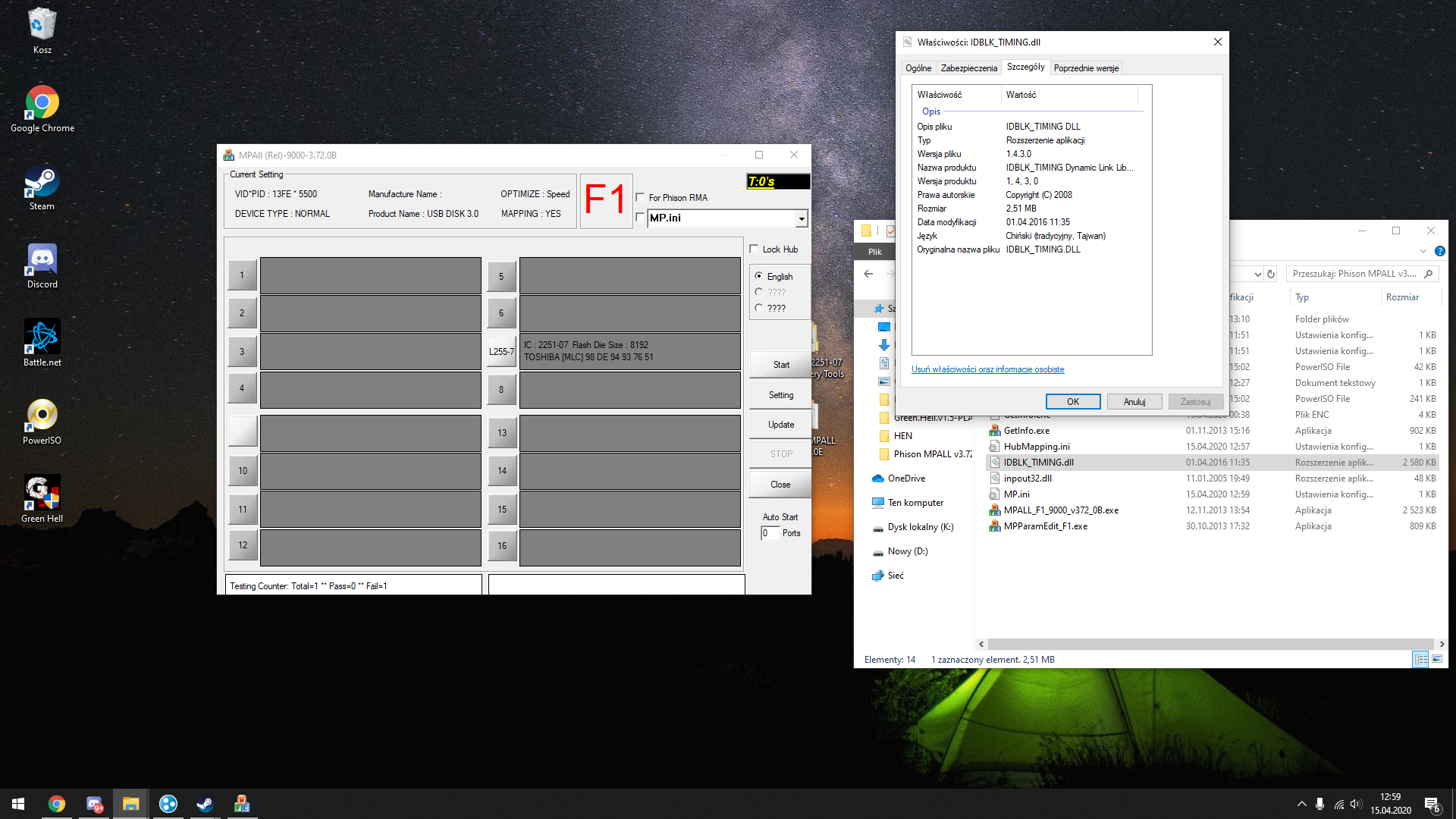The height and width of the screenshot is (819, 1456).
Task: Open help in the File Explorer window
Action: pos(1439,251)
